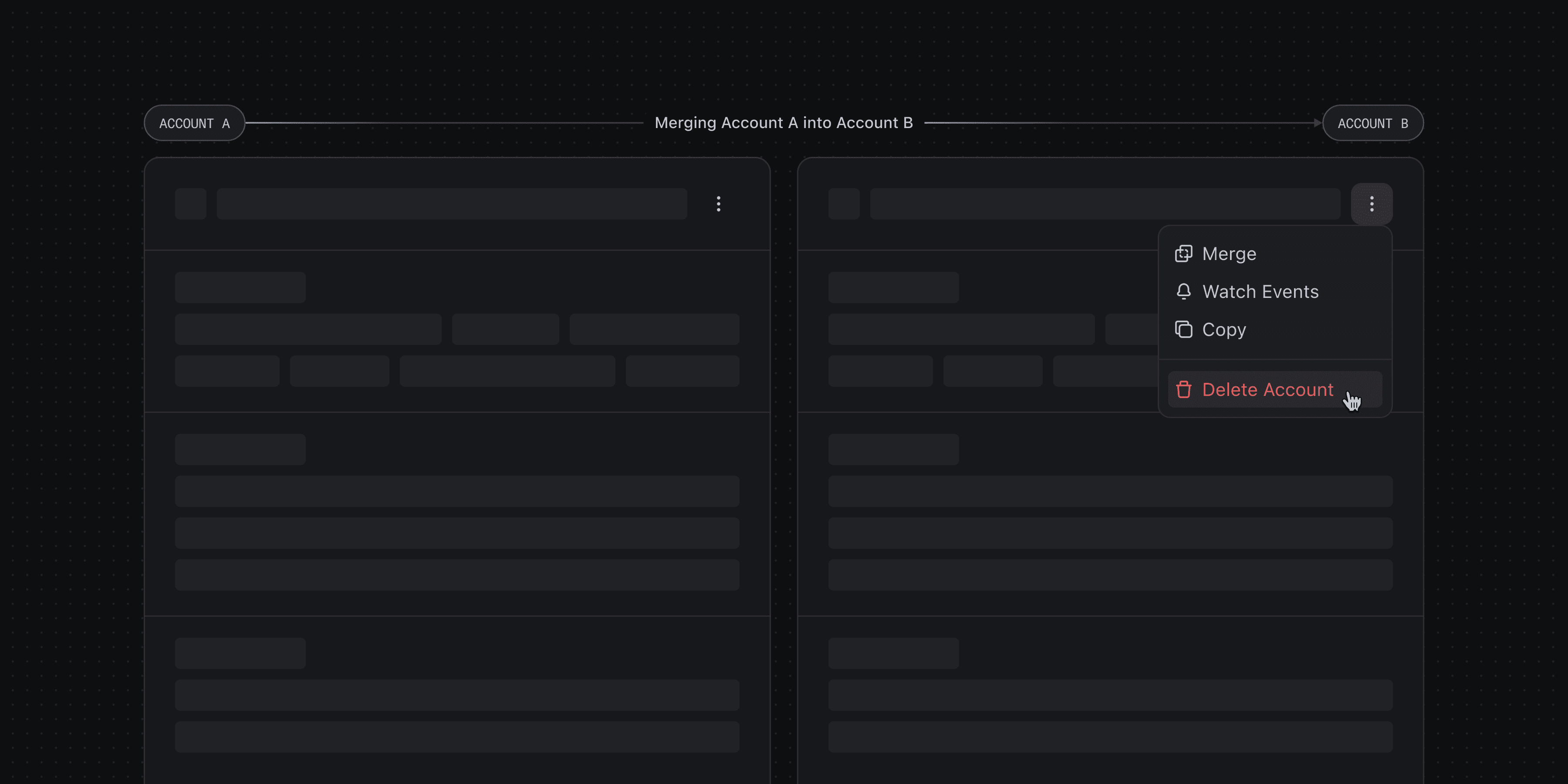Click arrowhead pointing to ACCOUNT B
This screenshot has width=1568, height=784.
point(1317,123)
